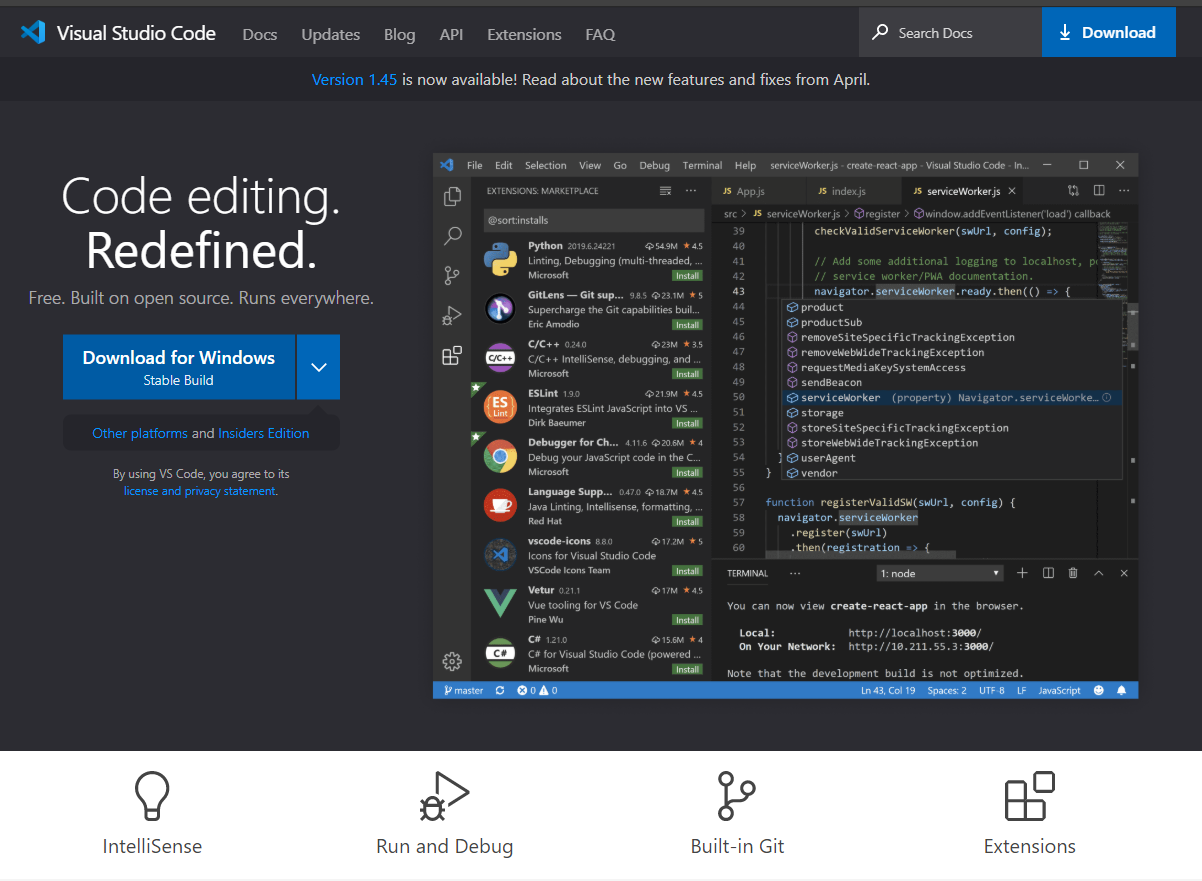Split the terminal pane
The height and width of the screenshot is (881, 1202).
pos(1048,573)
